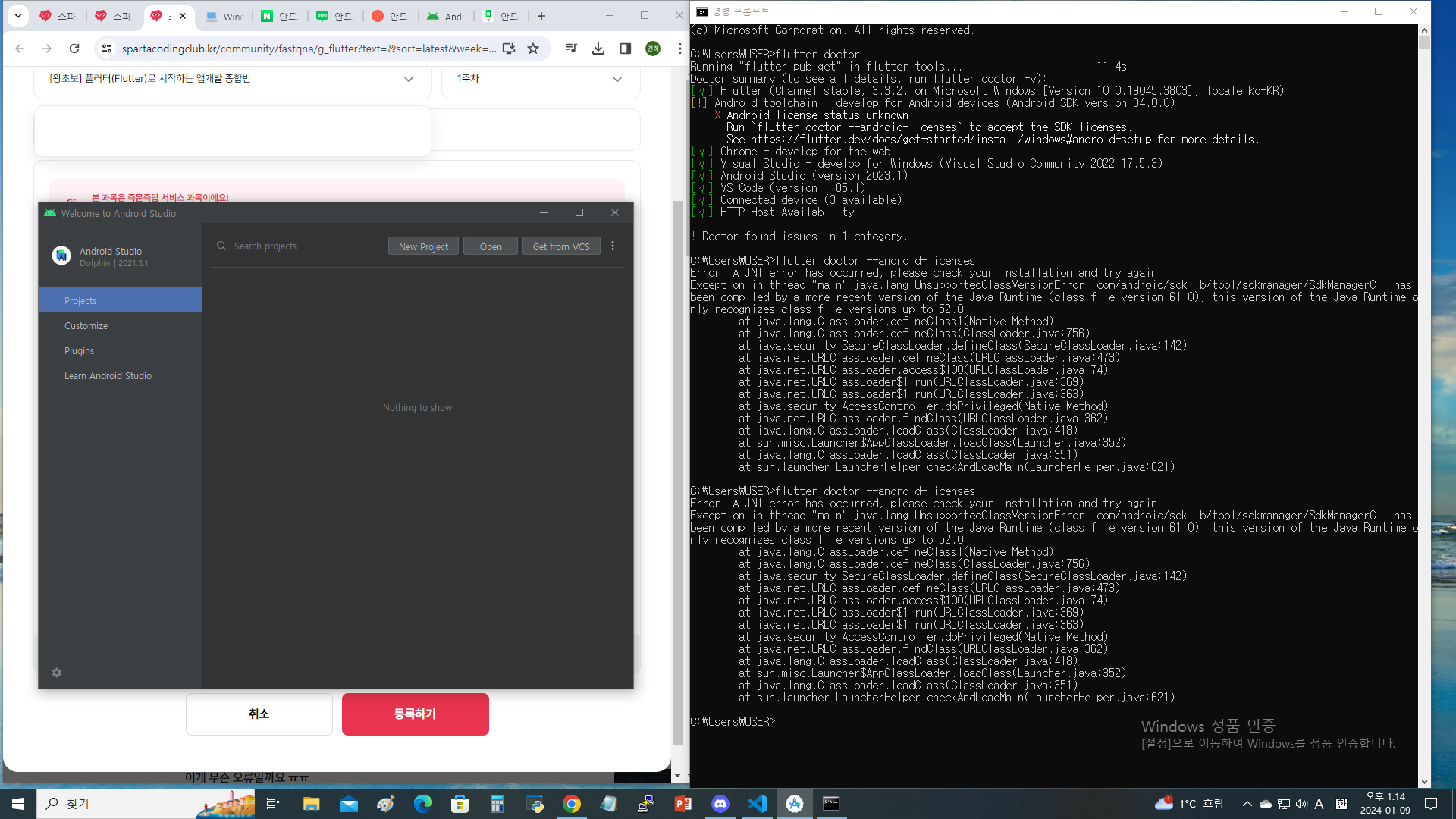Click New Project in Android Studio
Viewport: 1456px width, 819px height.
pos(423,246)
